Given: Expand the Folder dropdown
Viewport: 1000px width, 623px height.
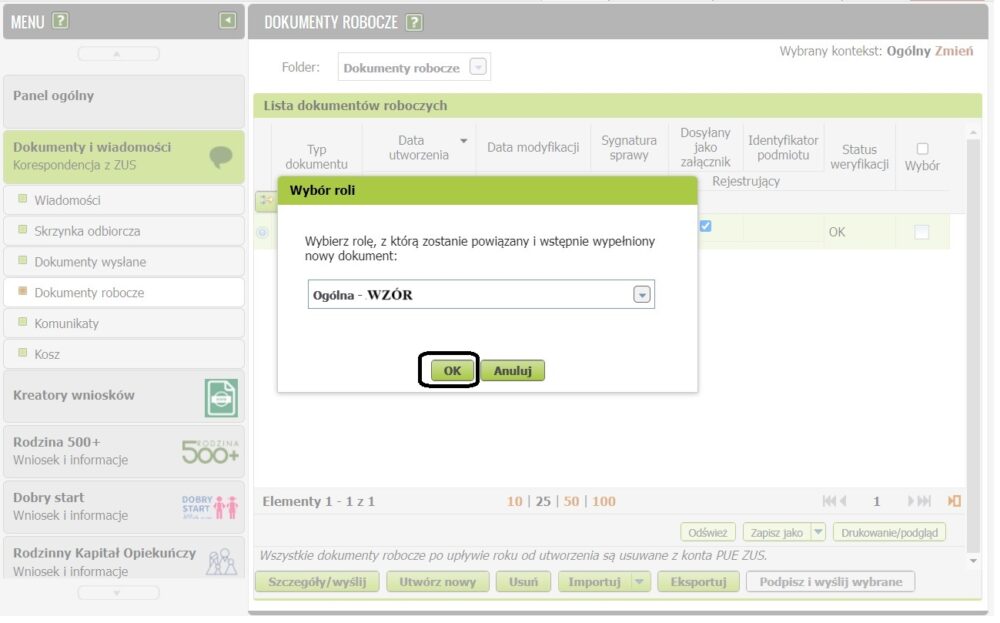Looking at the screenshot, I should pos(478,68).
